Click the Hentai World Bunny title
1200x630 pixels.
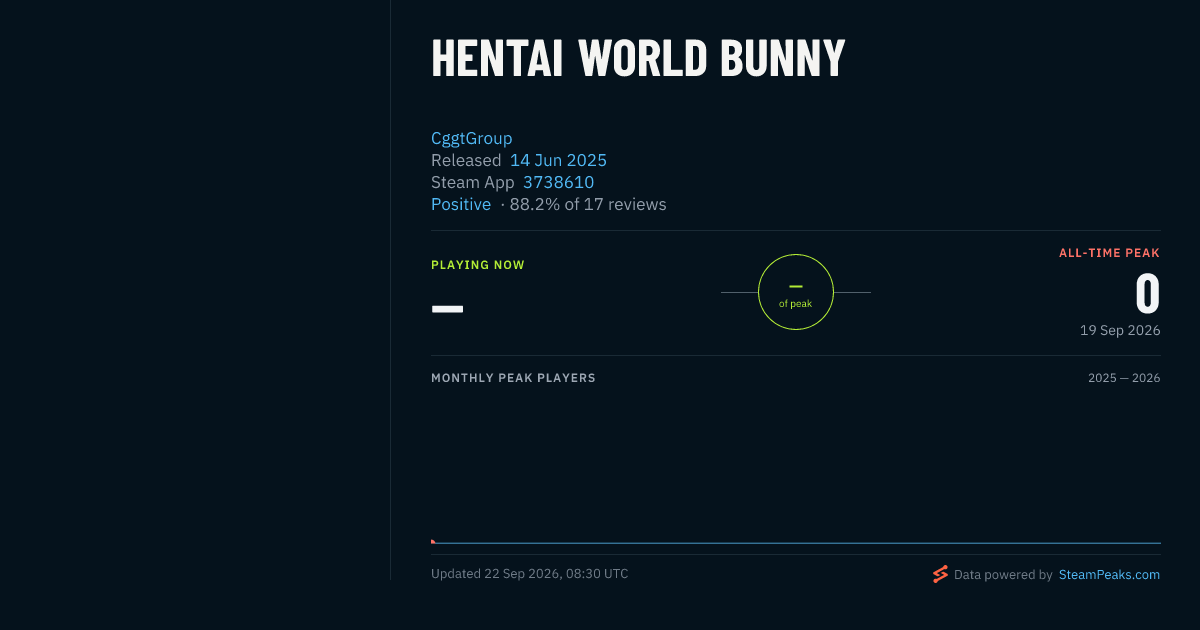click(x=638, y=58)
